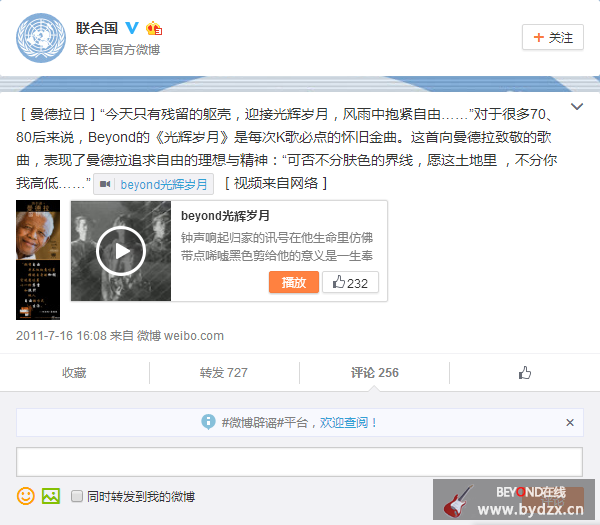Like the post with thumbs-up icon

point(525,372)
